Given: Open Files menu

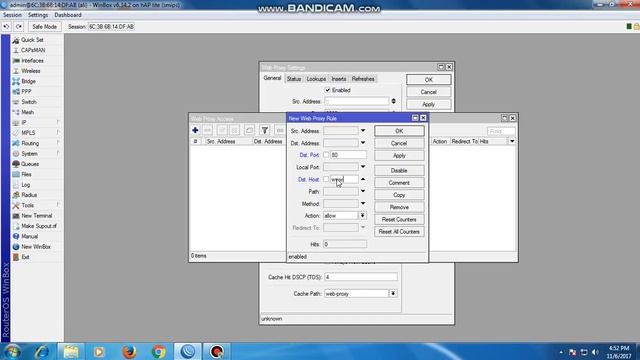Looking at the screenshot, I should click(26, 174).
